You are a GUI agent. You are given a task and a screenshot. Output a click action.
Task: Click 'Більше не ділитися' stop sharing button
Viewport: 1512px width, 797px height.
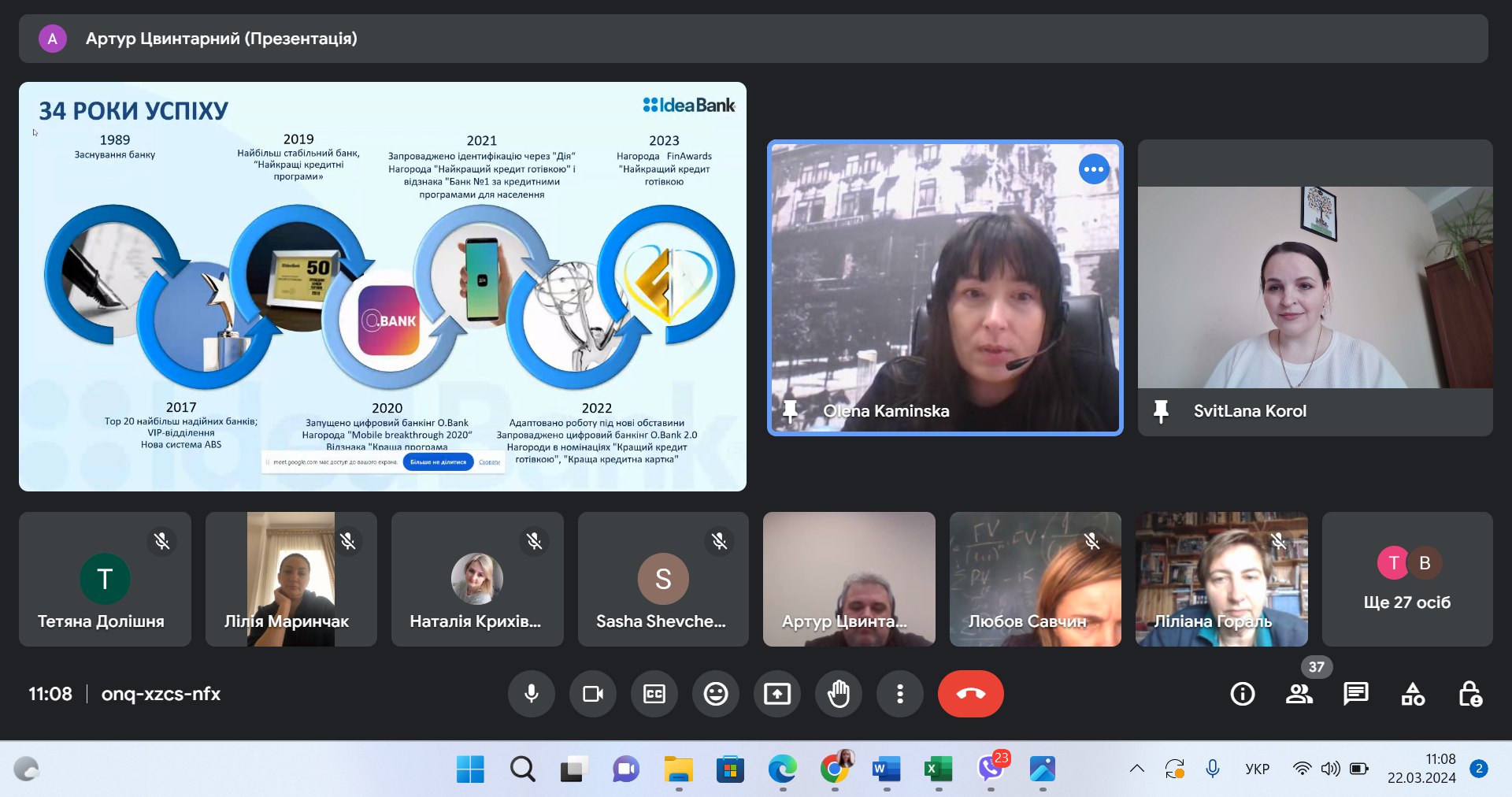438,462
